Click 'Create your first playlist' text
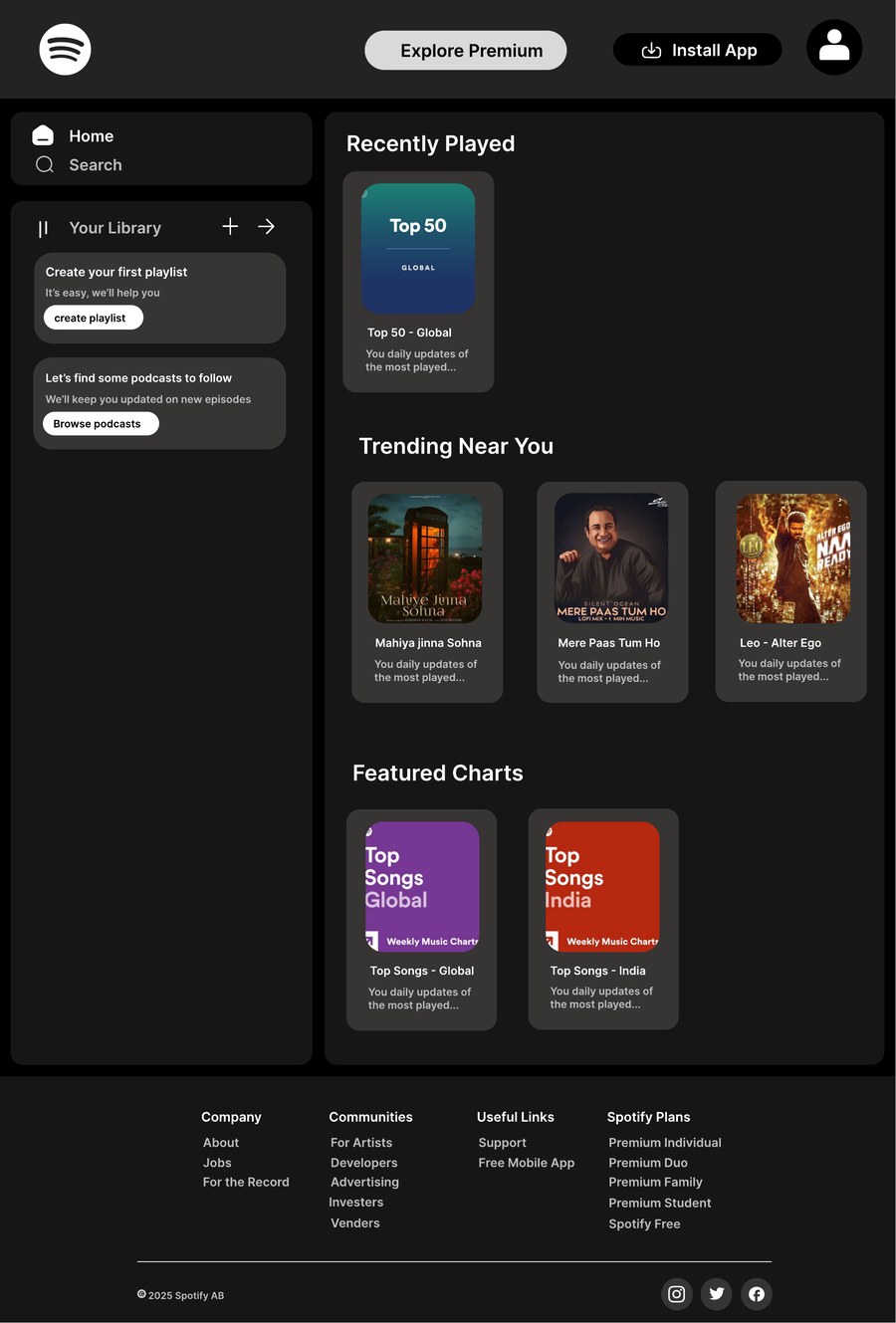 (116, 272)
